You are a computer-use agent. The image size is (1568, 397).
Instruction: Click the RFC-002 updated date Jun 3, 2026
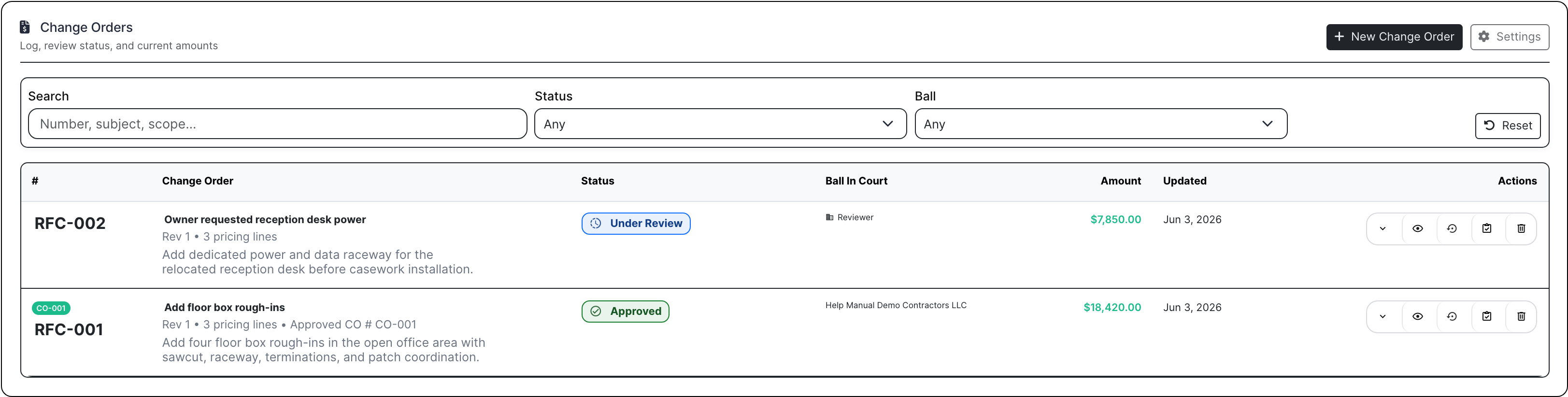tap(1192, 219)
